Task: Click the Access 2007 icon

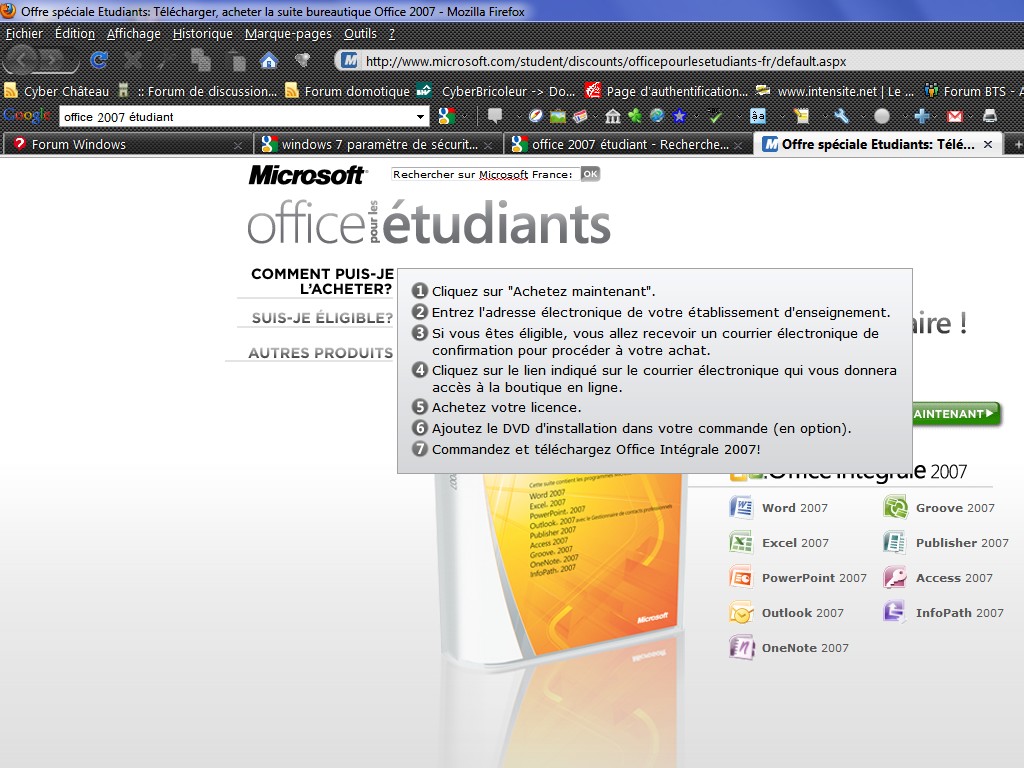Action: 894,578
